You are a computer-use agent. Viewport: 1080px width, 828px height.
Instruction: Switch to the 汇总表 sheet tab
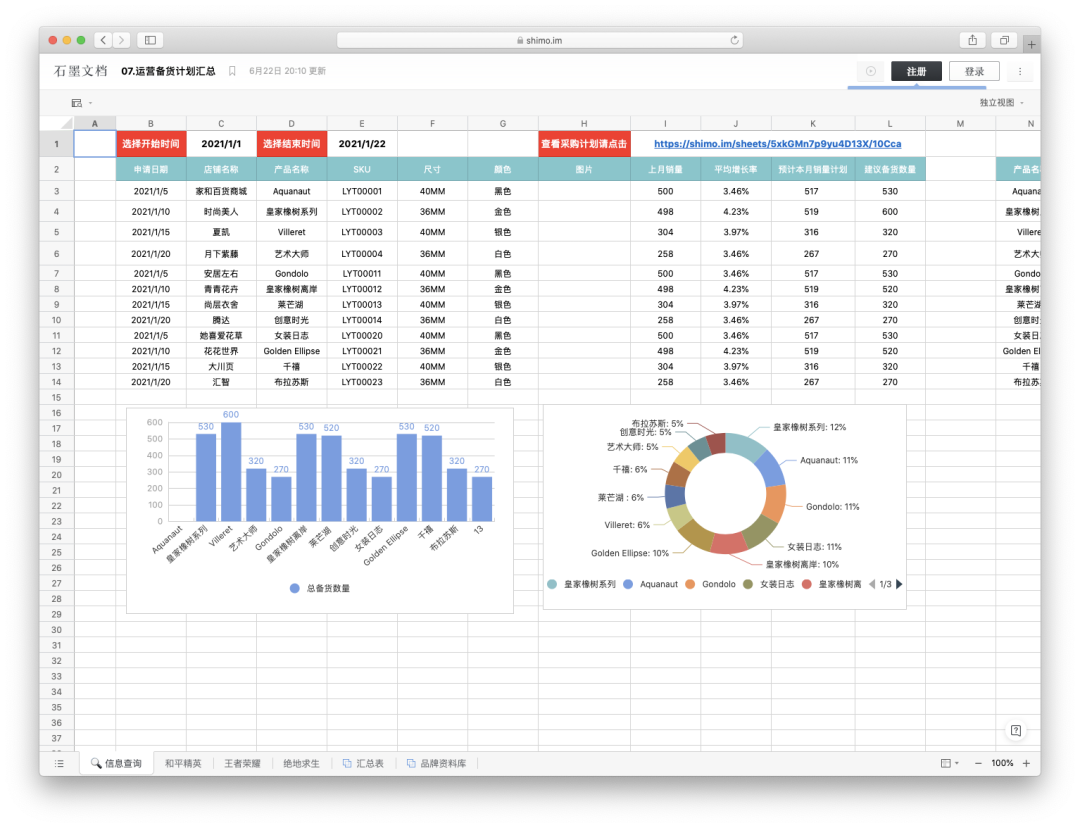pyautogui.click(x=364, y=763)
